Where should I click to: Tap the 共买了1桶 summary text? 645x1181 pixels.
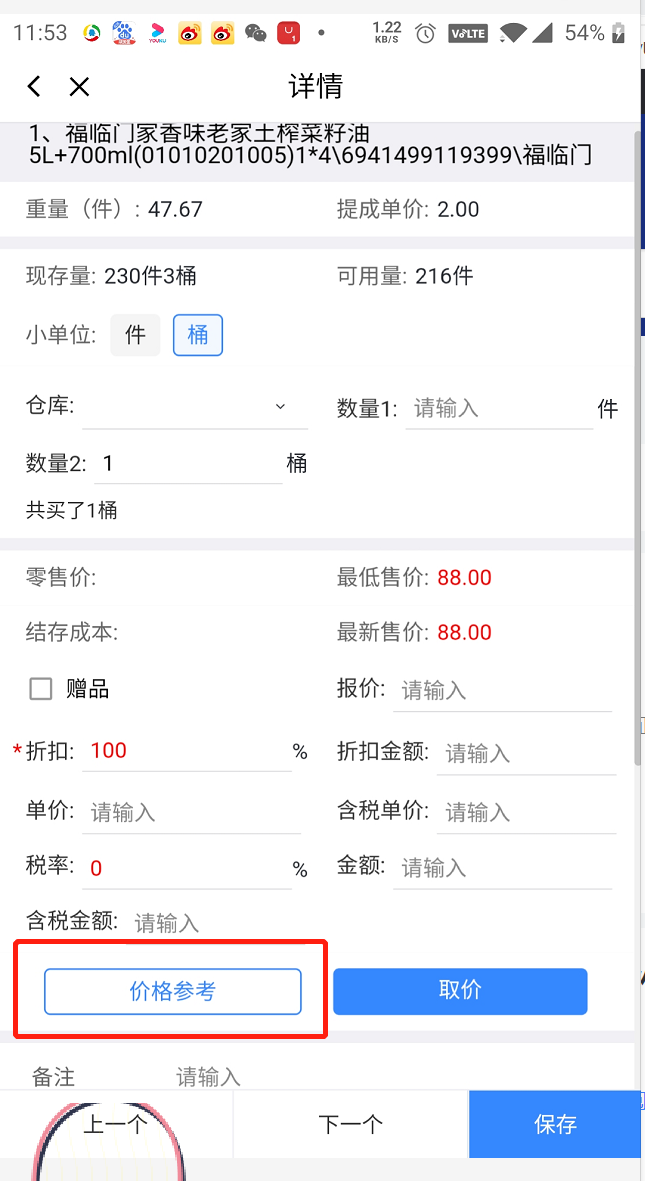coord(72,511)
